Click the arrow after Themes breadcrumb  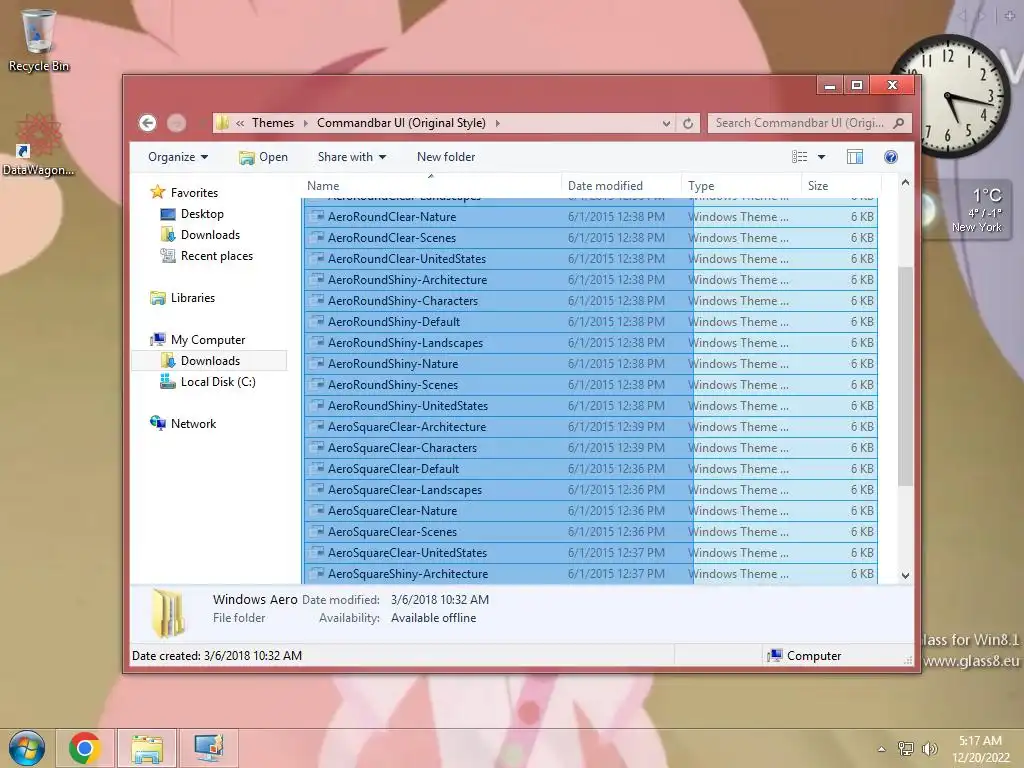[x=305, y=123]
